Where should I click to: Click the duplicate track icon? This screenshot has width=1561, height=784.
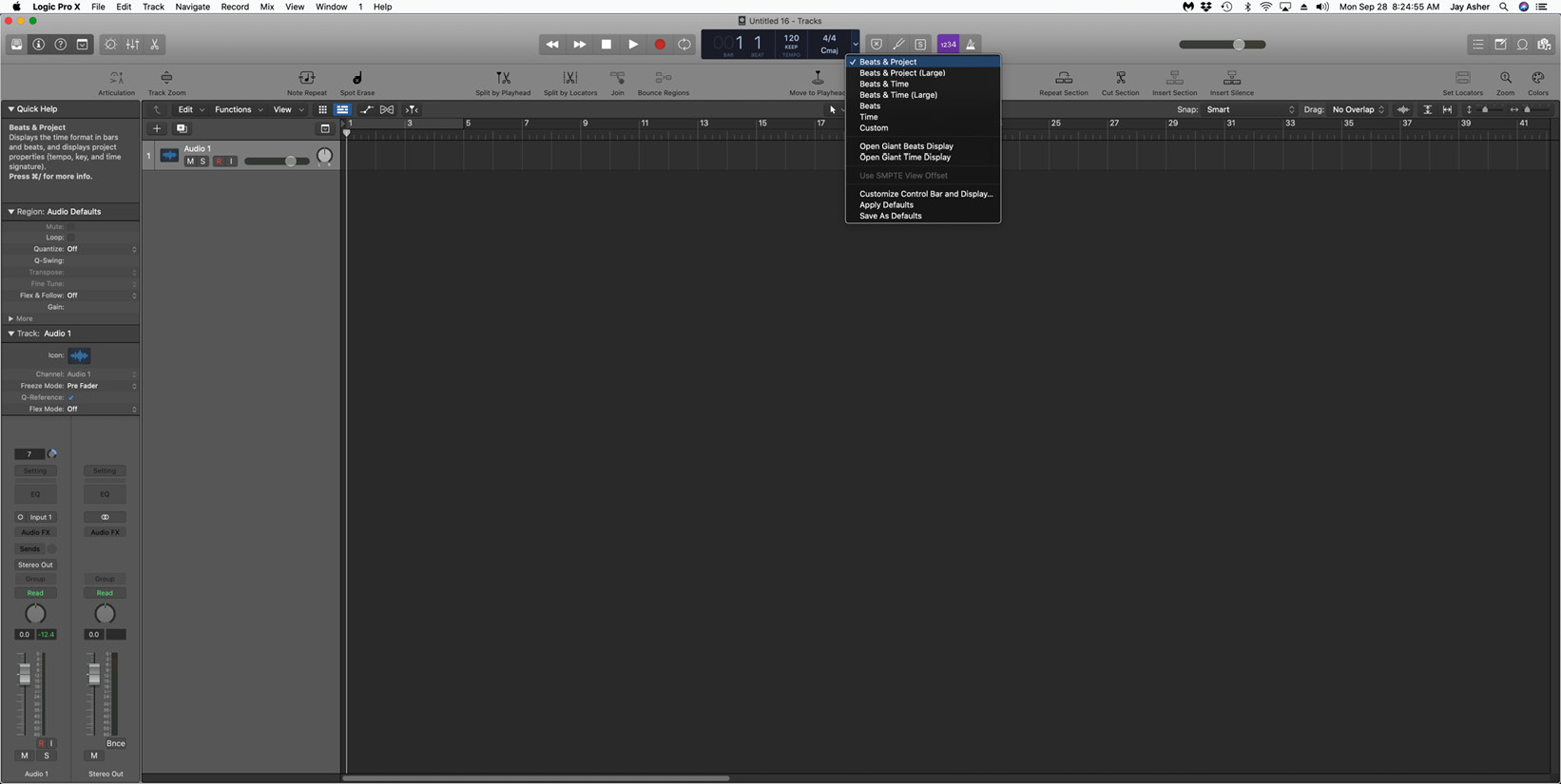182,128
